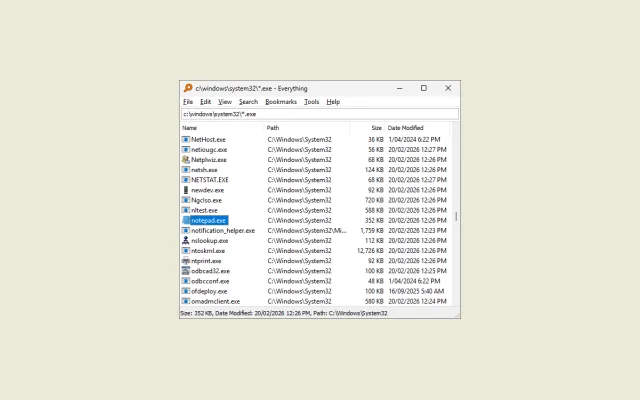640x400 pixels.
Task: Click the omadmclient.exe file icon
Action: (x=186, y=301)
